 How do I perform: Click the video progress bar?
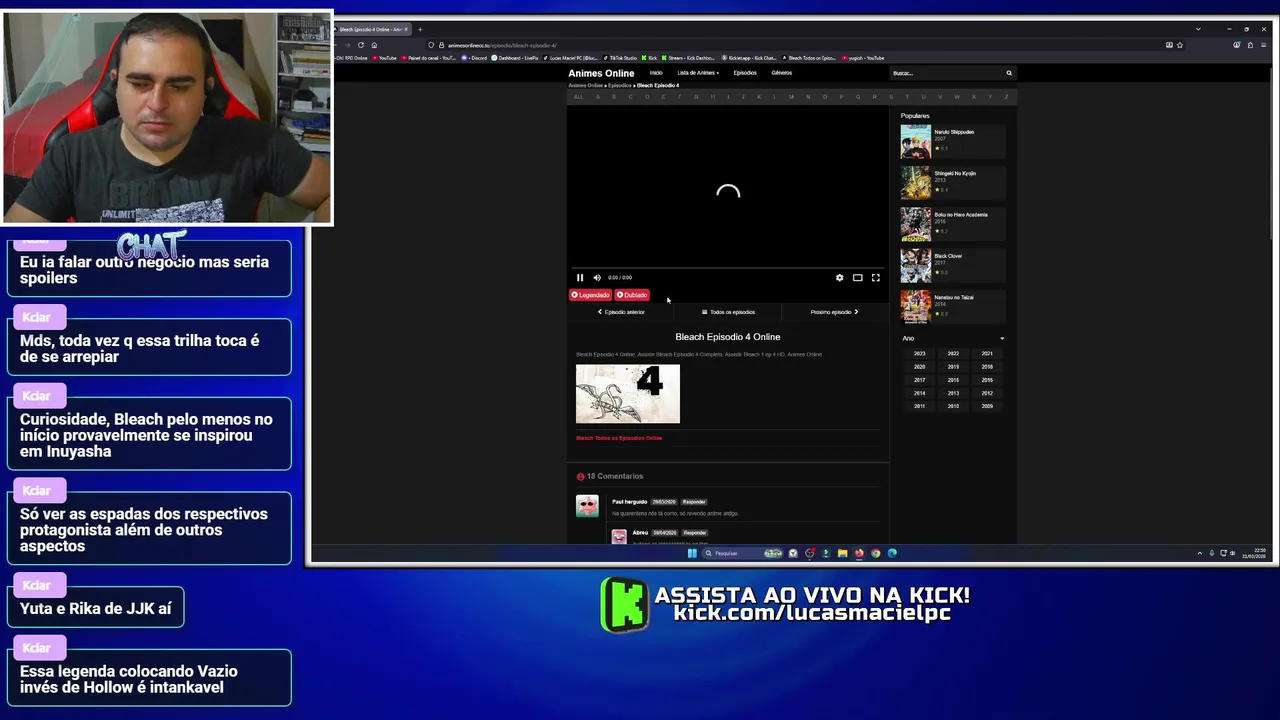[x=727, y=268]
